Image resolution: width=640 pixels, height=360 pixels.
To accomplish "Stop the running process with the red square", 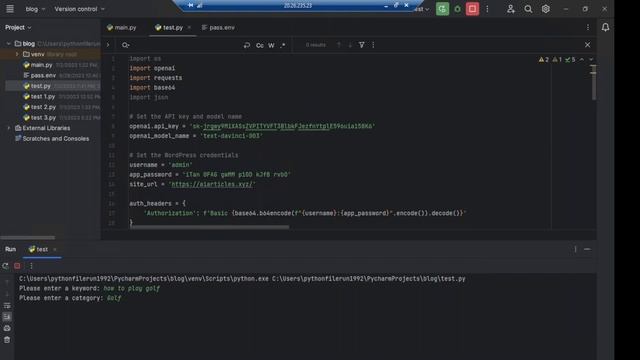I will point(472,9).
